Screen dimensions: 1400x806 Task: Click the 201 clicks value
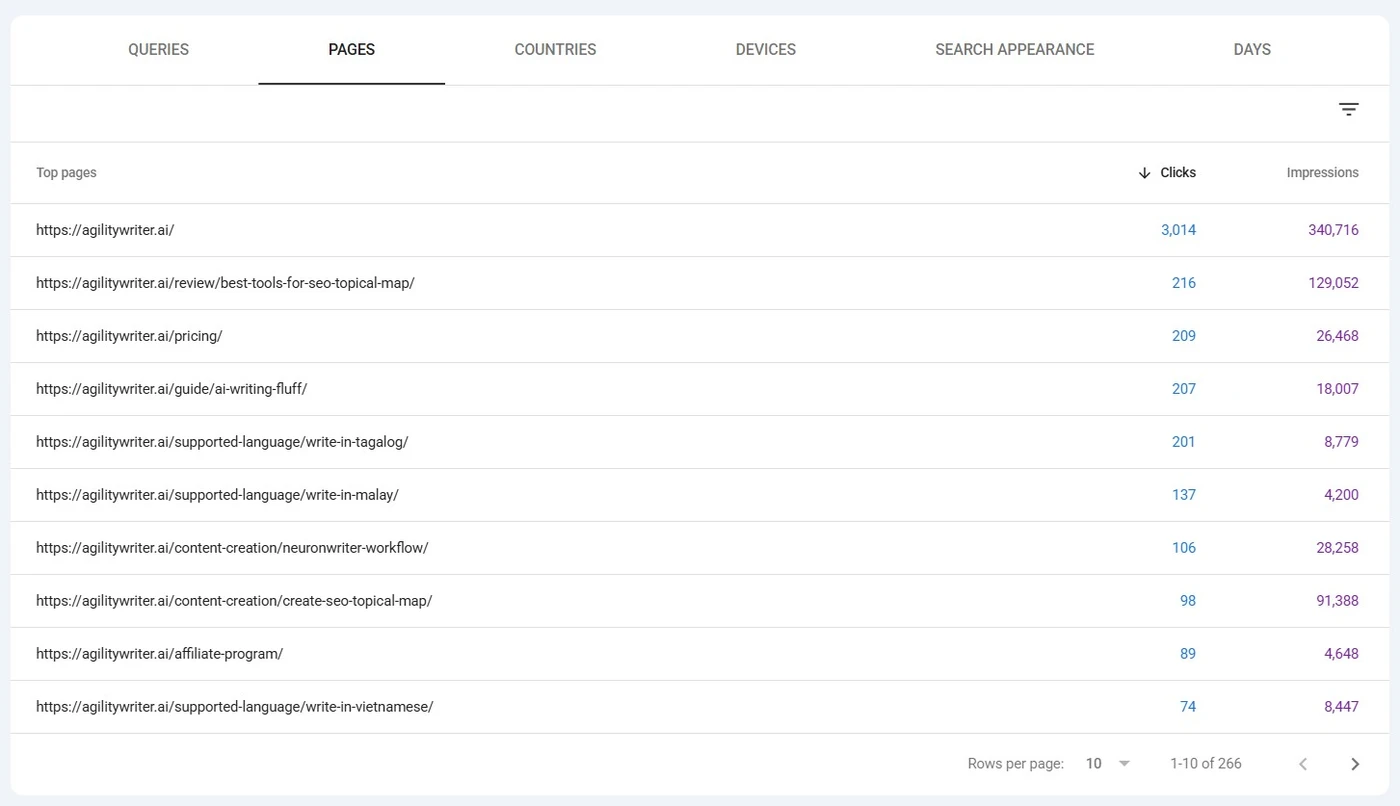point(1184,442)
